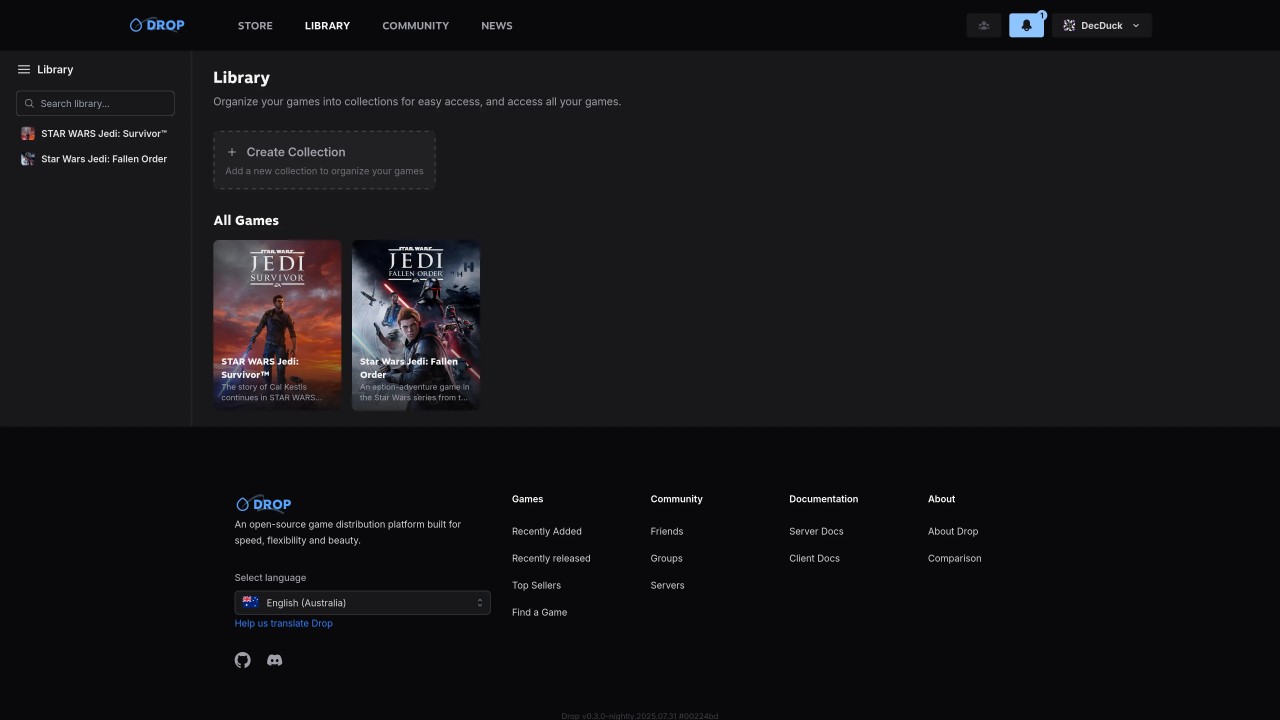The width and height of the screenshot is (1280, 720).
Task: Open the Server Docs footer link
Action: coord(816,531)
